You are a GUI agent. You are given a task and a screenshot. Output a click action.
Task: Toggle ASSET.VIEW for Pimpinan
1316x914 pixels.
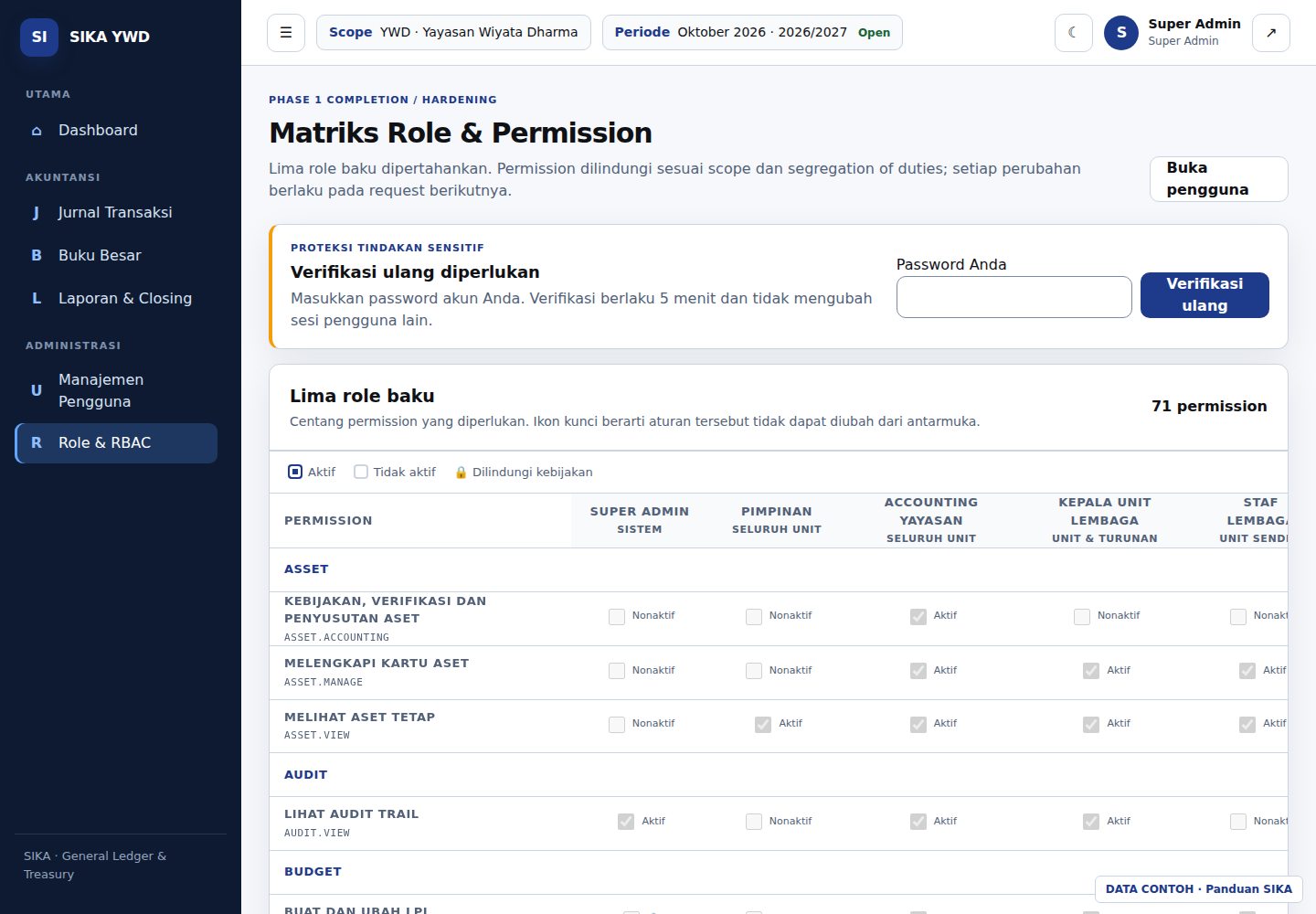tap(763, 725)
